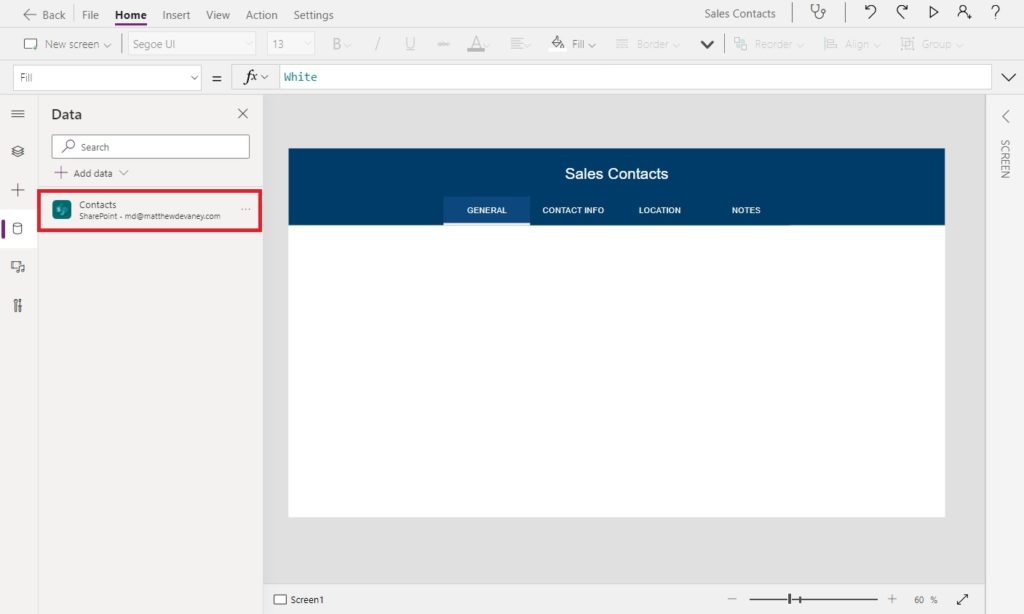Close the Data panel

[243, 114]
